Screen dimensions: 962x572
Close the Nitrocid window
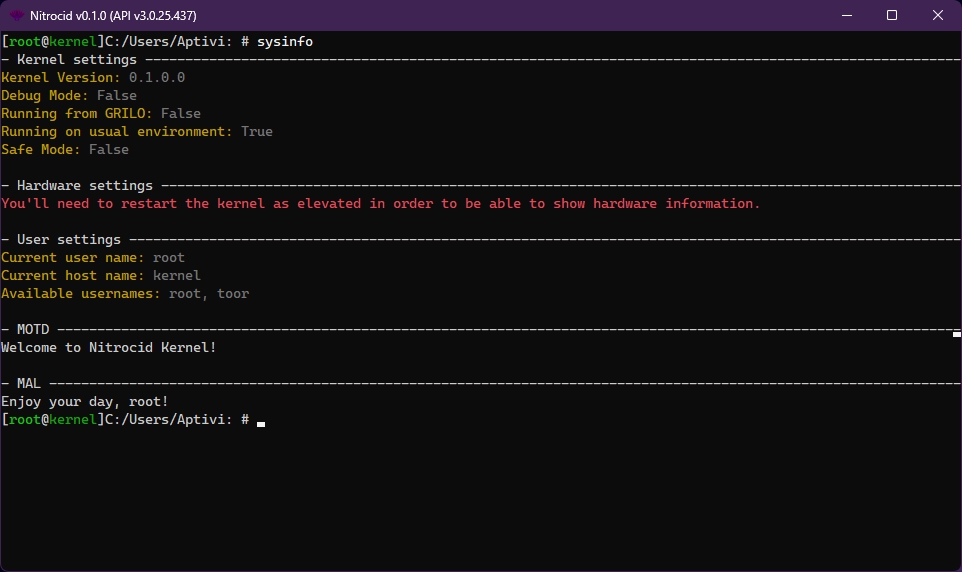pos(938,15)
